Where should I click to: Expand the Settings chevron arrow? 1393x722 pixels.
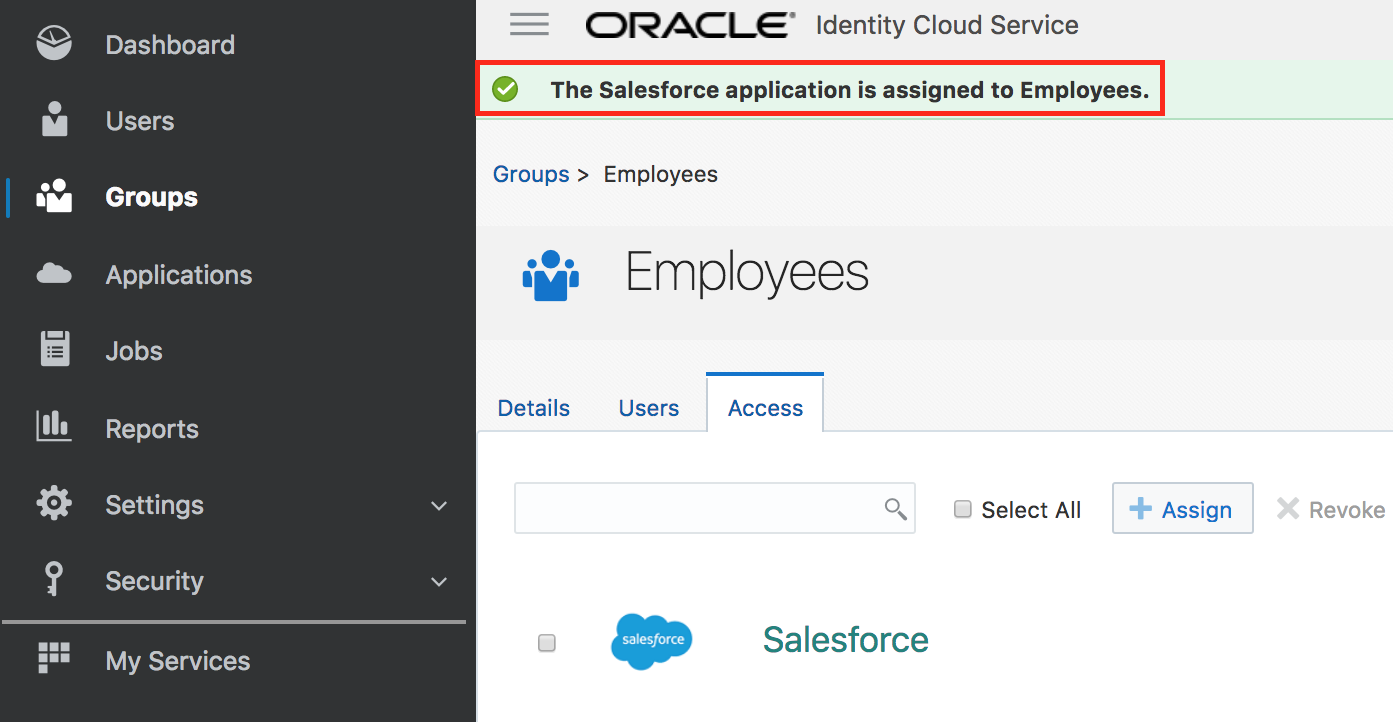(438, 506)
